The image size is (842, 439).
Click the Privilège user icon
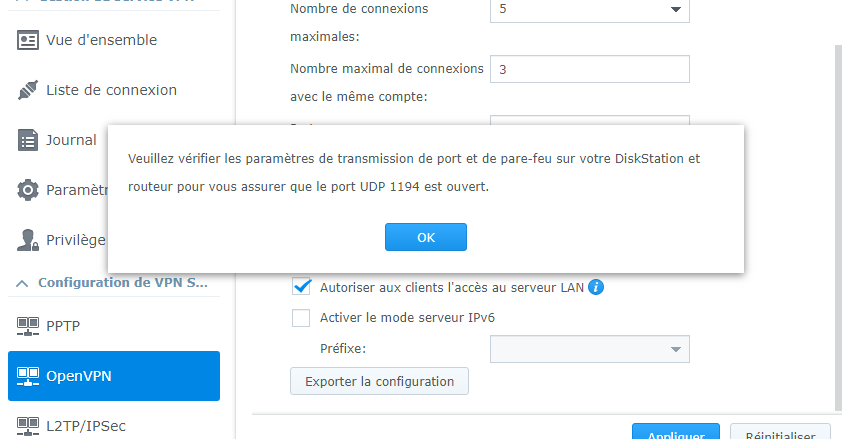pos(28,240)
